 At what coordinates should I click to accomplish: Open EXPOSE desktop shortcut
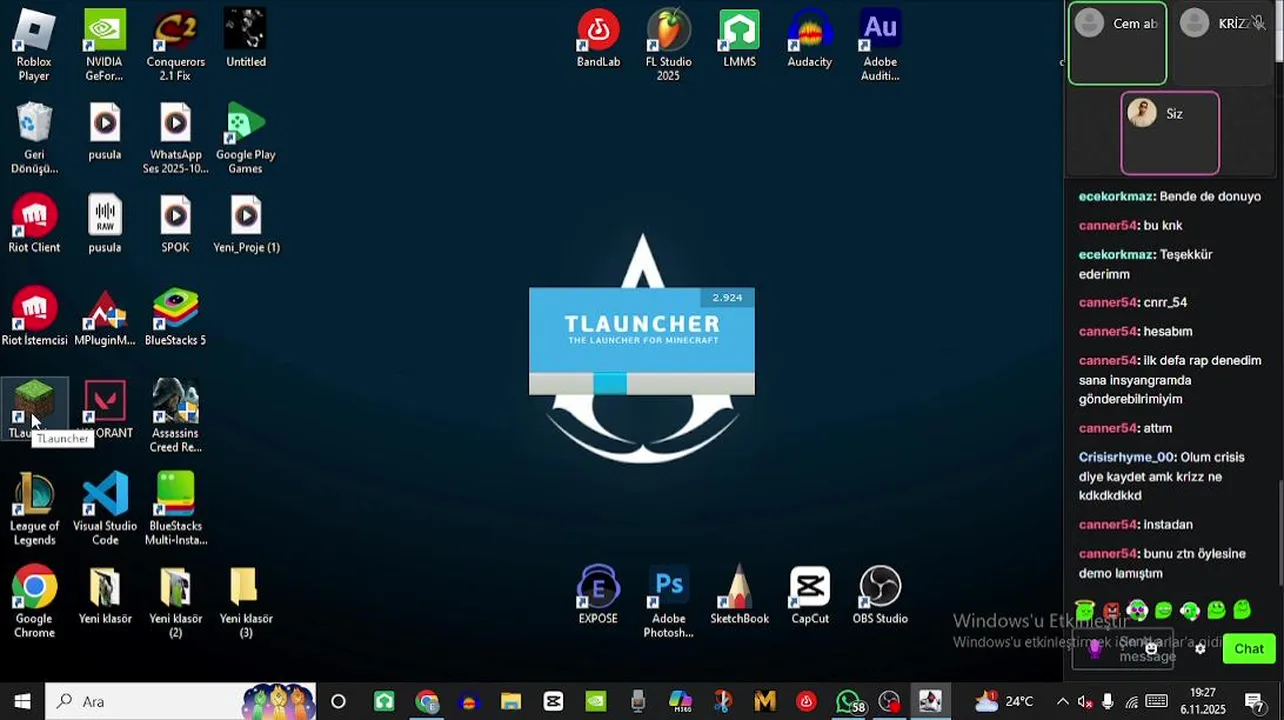click(x=598, y=596)
